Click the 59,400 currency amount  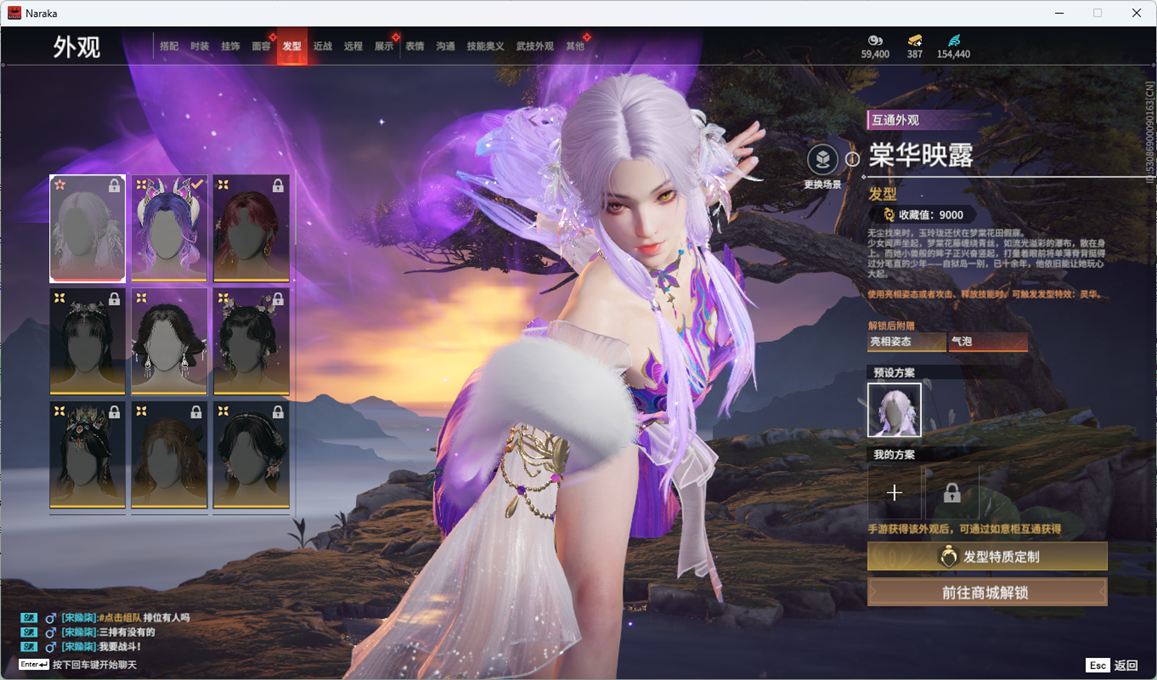click(x=875, y=54)
